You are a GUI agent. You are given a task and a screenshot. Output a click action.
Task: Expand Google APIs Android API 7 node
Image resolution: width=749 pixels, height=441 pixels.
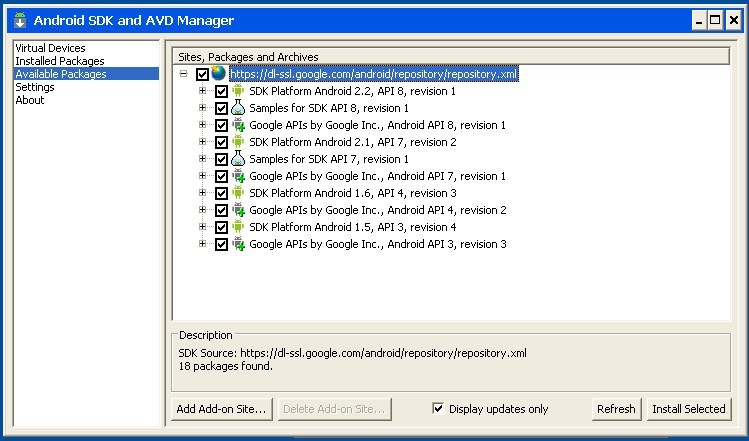tap(202, 176)
